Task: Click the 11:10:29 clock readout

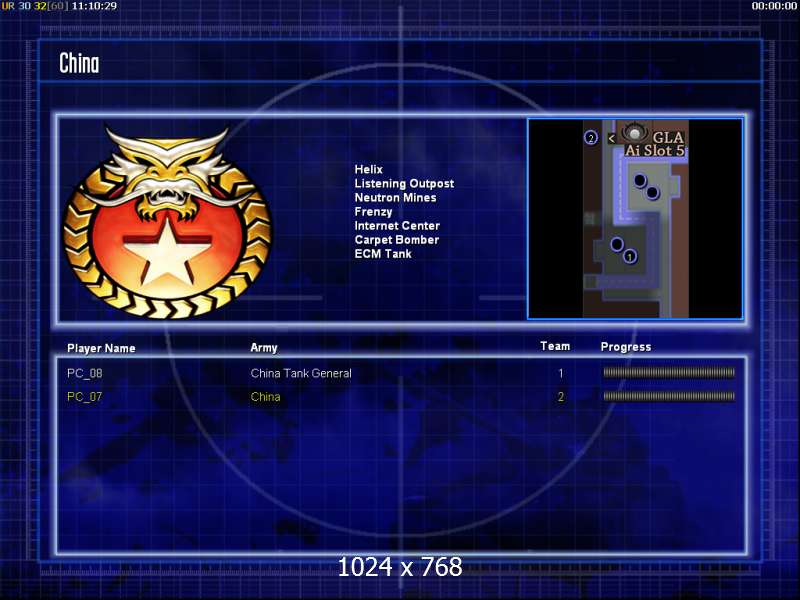Action: (94, 6)
